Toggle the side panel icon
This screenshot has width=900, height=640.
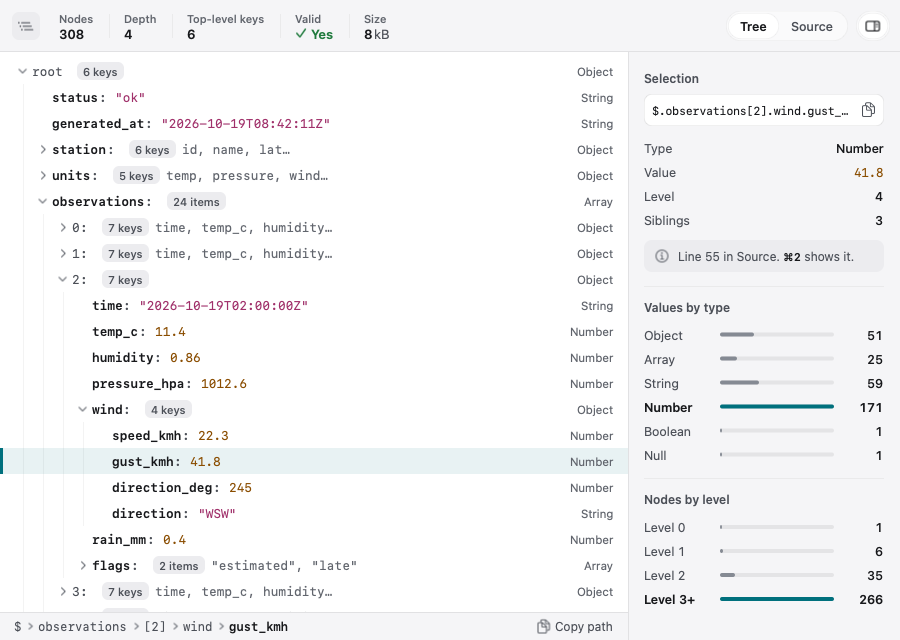pyautogui.click(x=872, y=26)
